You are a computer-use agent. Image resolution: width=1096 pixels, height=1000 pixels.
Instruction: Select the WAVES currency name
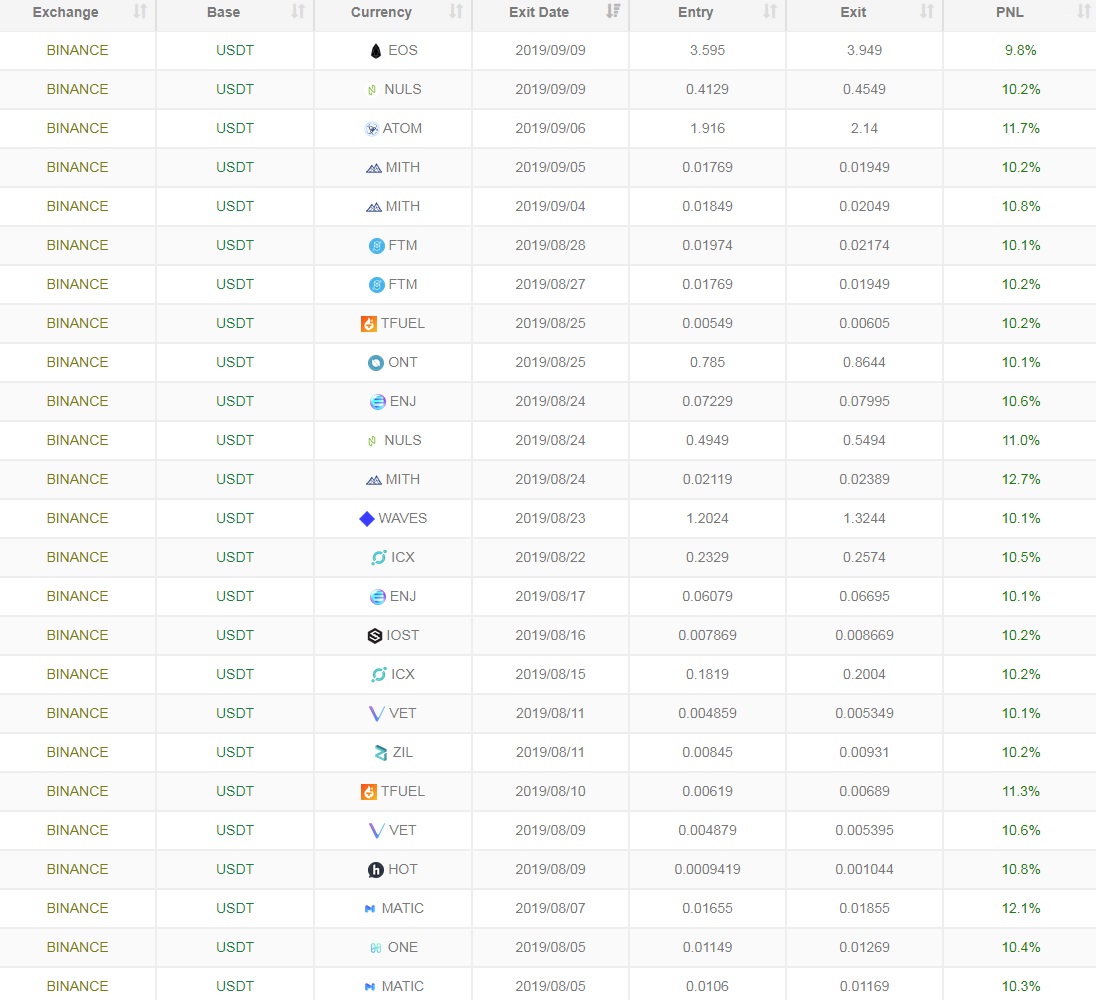tap(403, 519)
